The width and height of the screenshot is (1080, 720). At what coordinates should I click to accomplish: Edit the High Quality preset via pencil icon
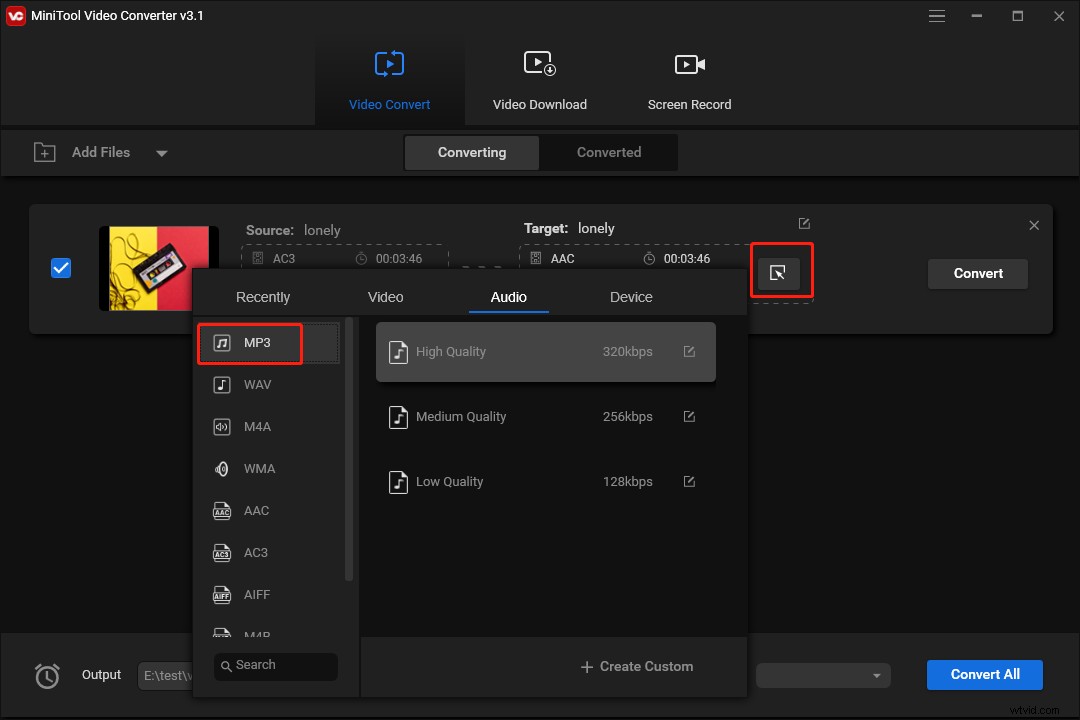pyautogui.click(x=689, y=351)
